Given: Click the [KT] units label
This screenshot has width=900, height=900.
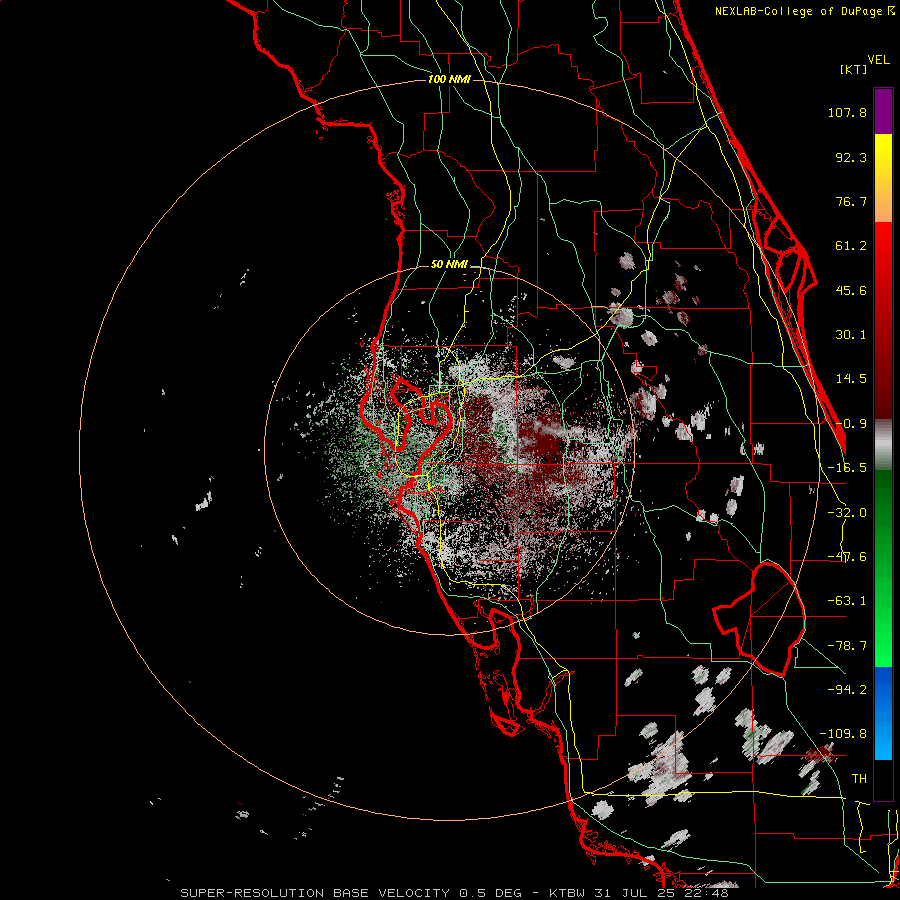Looking at the screenshot, I should click(854, 69).
